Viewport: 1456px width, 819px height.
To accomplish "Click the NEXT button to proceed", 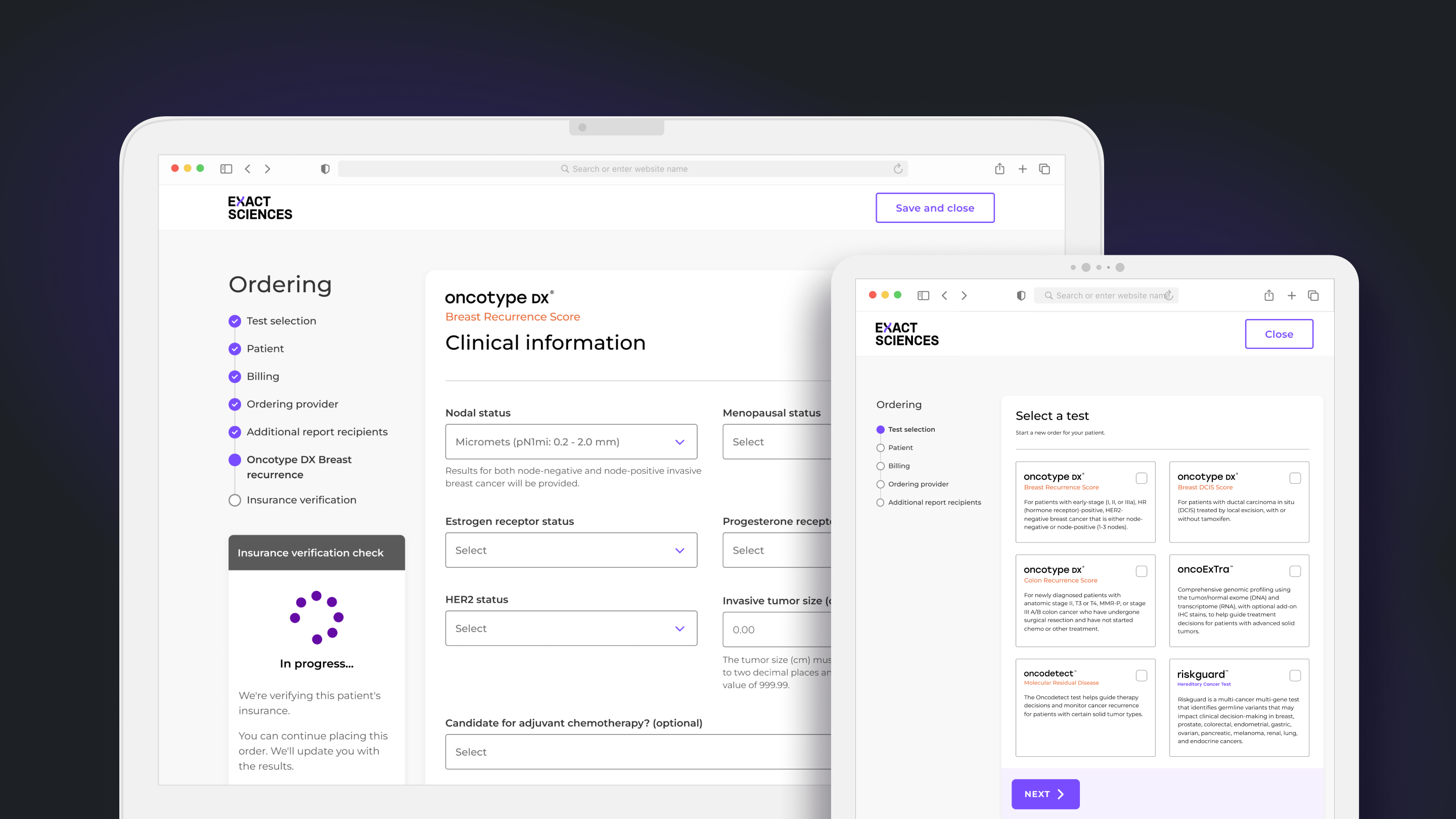I will 1045,793.
